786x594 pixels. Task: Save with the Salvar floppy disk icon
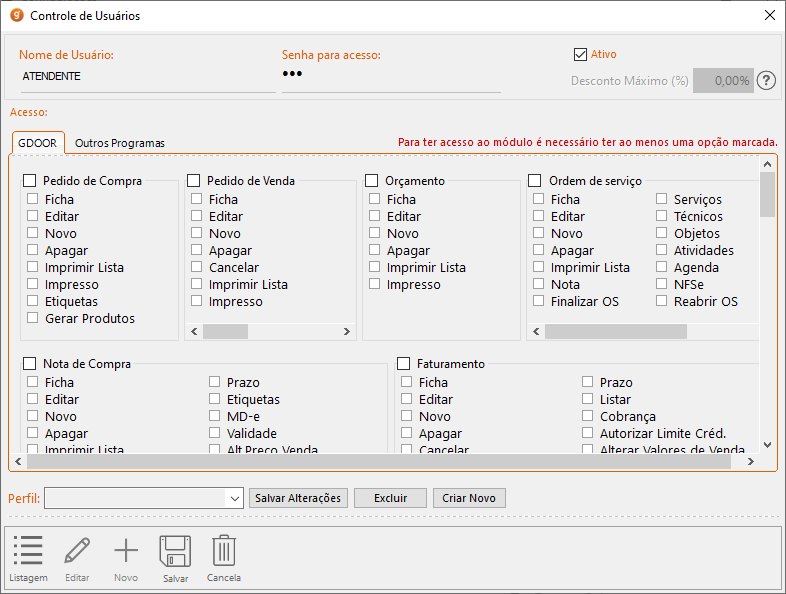coord(175,551)
